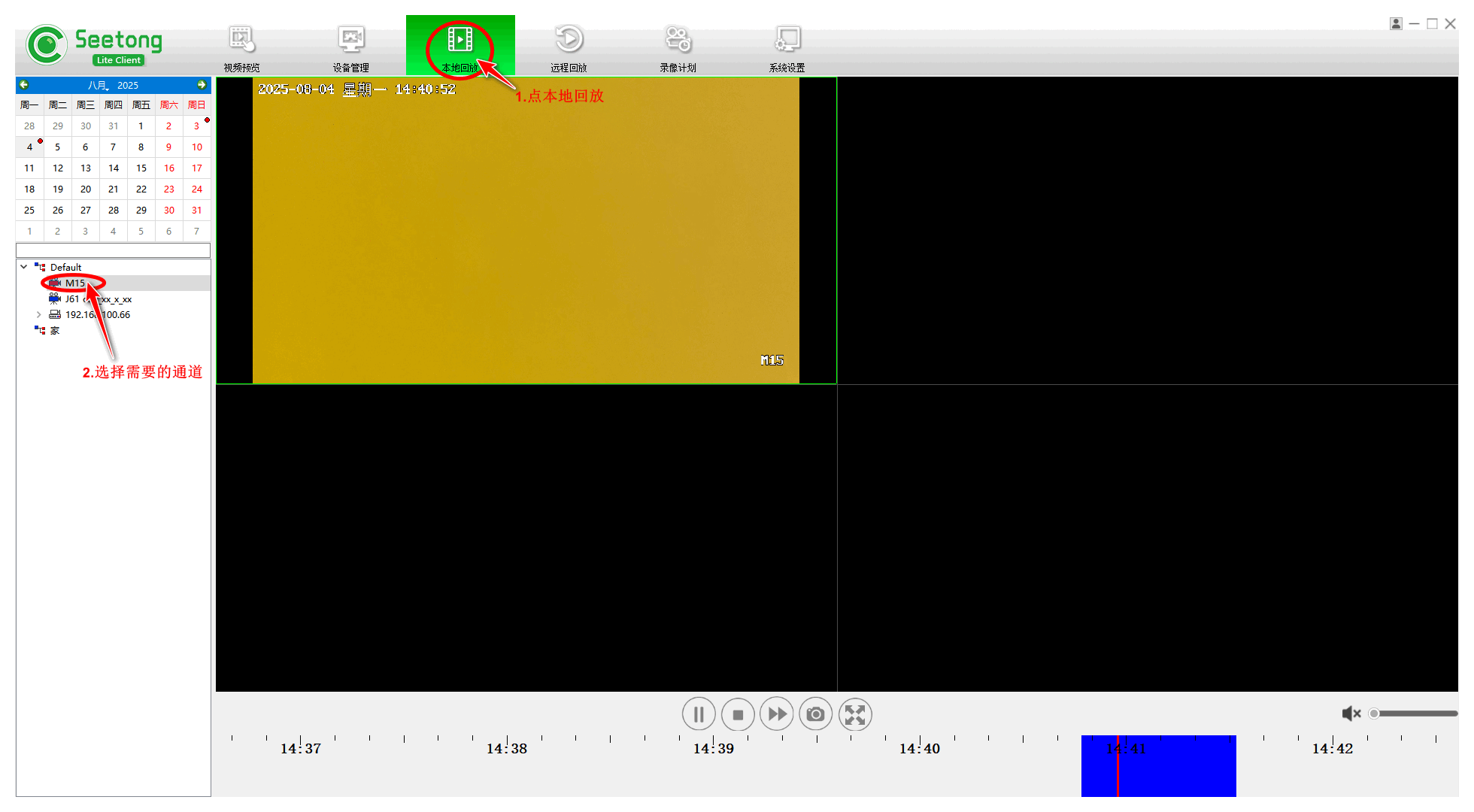Select August 3 in calendar
1474x812 pixels.
pyautogui.click(x=196, y=126)
